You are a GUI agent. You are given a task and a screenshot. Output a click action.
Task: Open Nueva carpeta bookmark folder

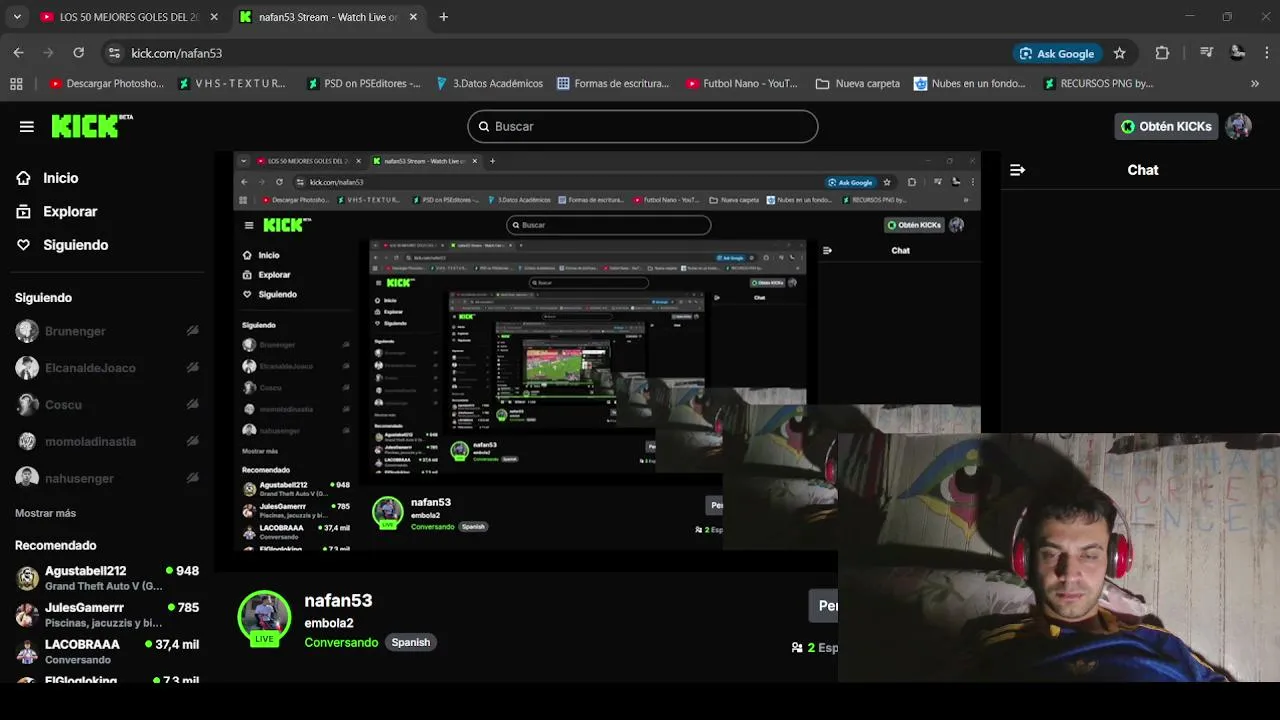[x=858, y=84]
